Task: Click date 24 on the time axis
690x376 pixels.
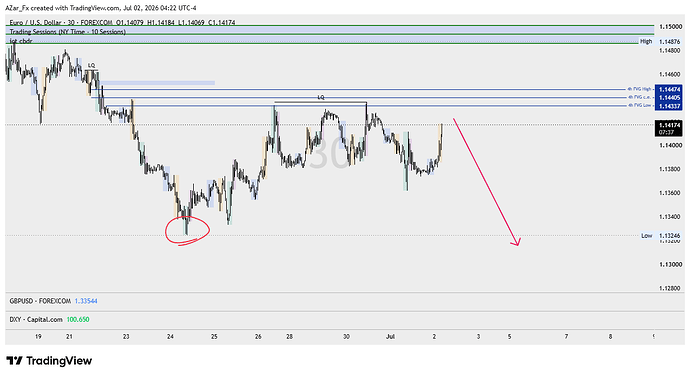Action: 170,337
